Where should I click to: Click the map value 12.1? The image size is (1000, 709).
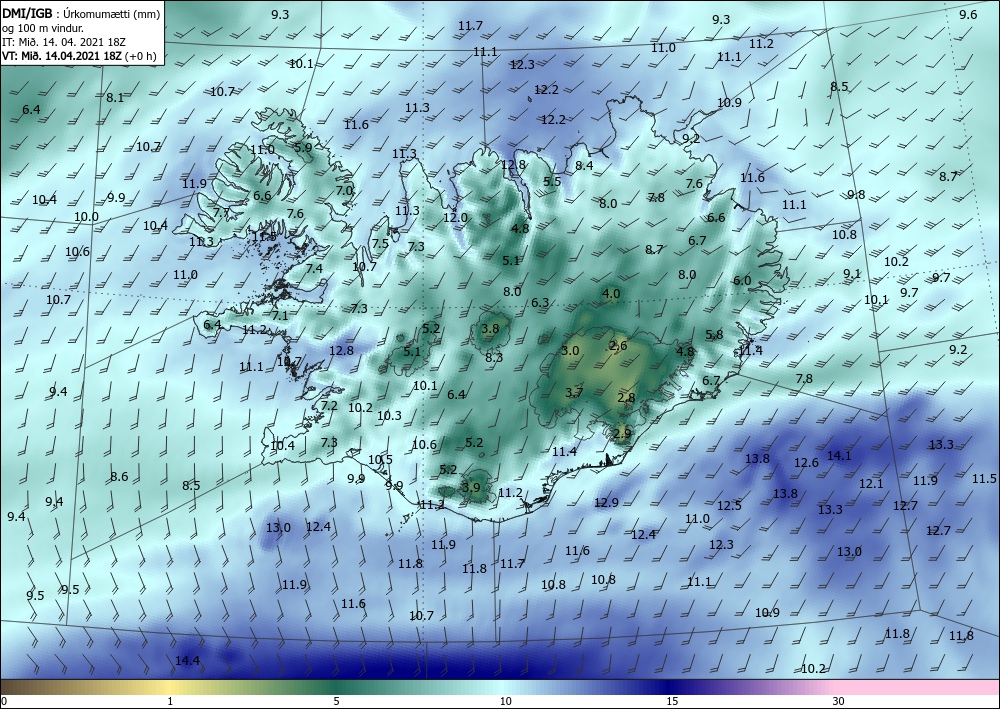(x=871, y=484)
